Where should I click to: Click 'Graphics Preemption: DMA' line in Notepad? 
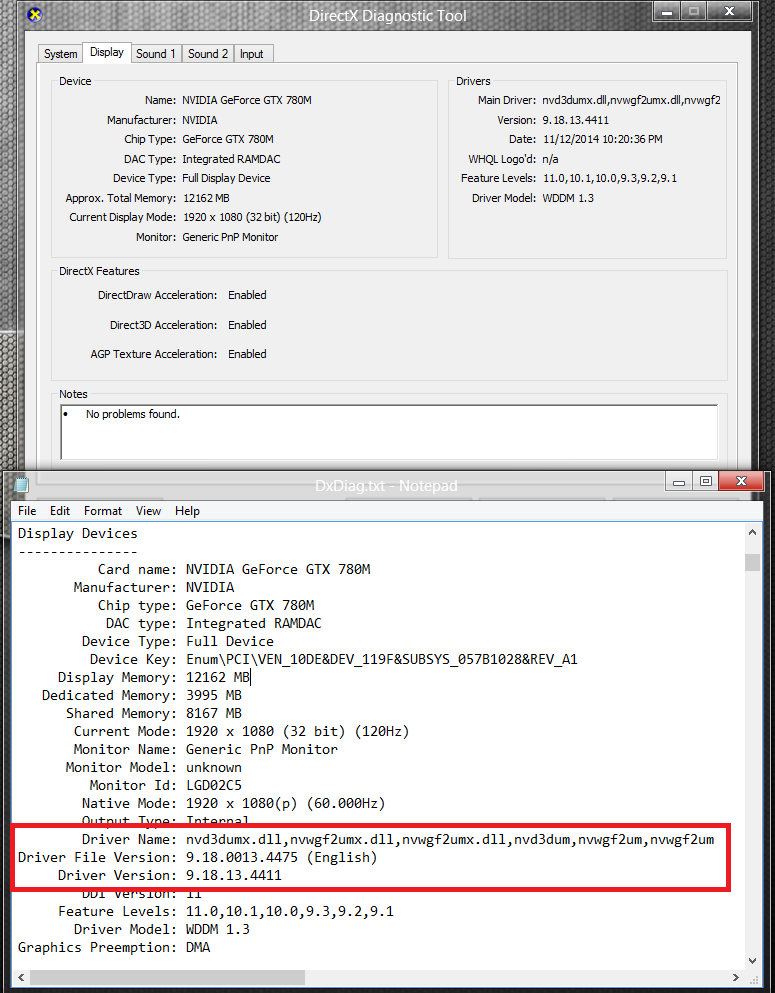click(114, 947)
